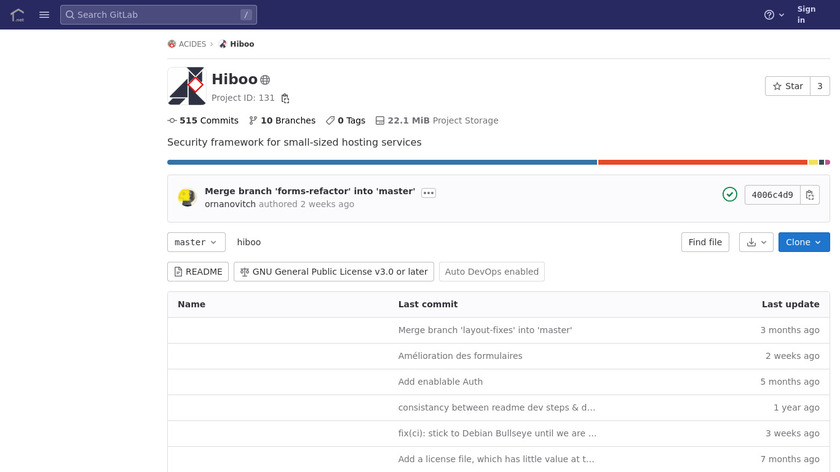Open the Clone options dropdown
Image resolution: width=840 pixels, height=472 pixels.
(804, 242)
